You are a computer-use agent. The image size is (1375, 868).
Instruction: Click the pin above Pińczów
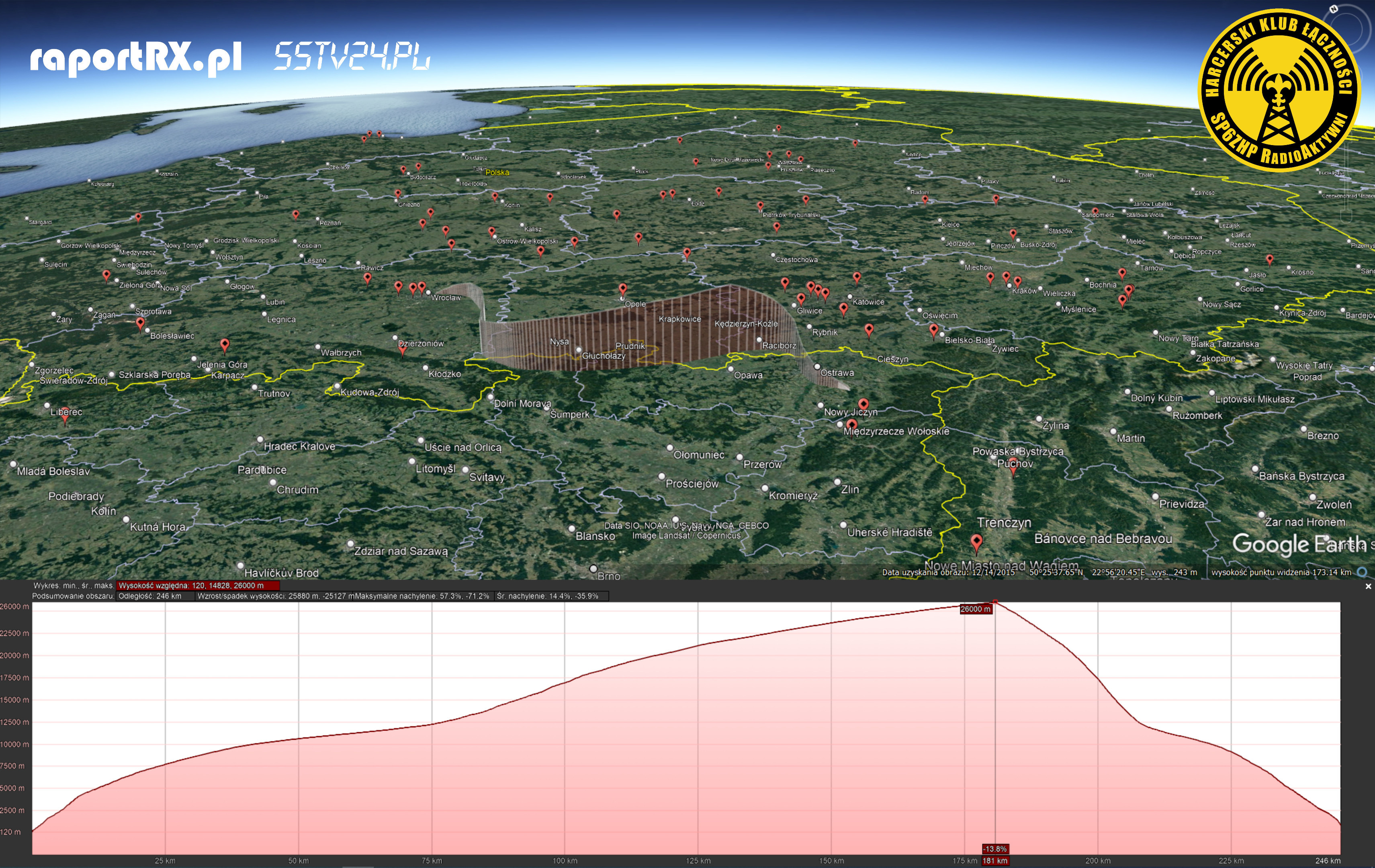(1013, 234)
